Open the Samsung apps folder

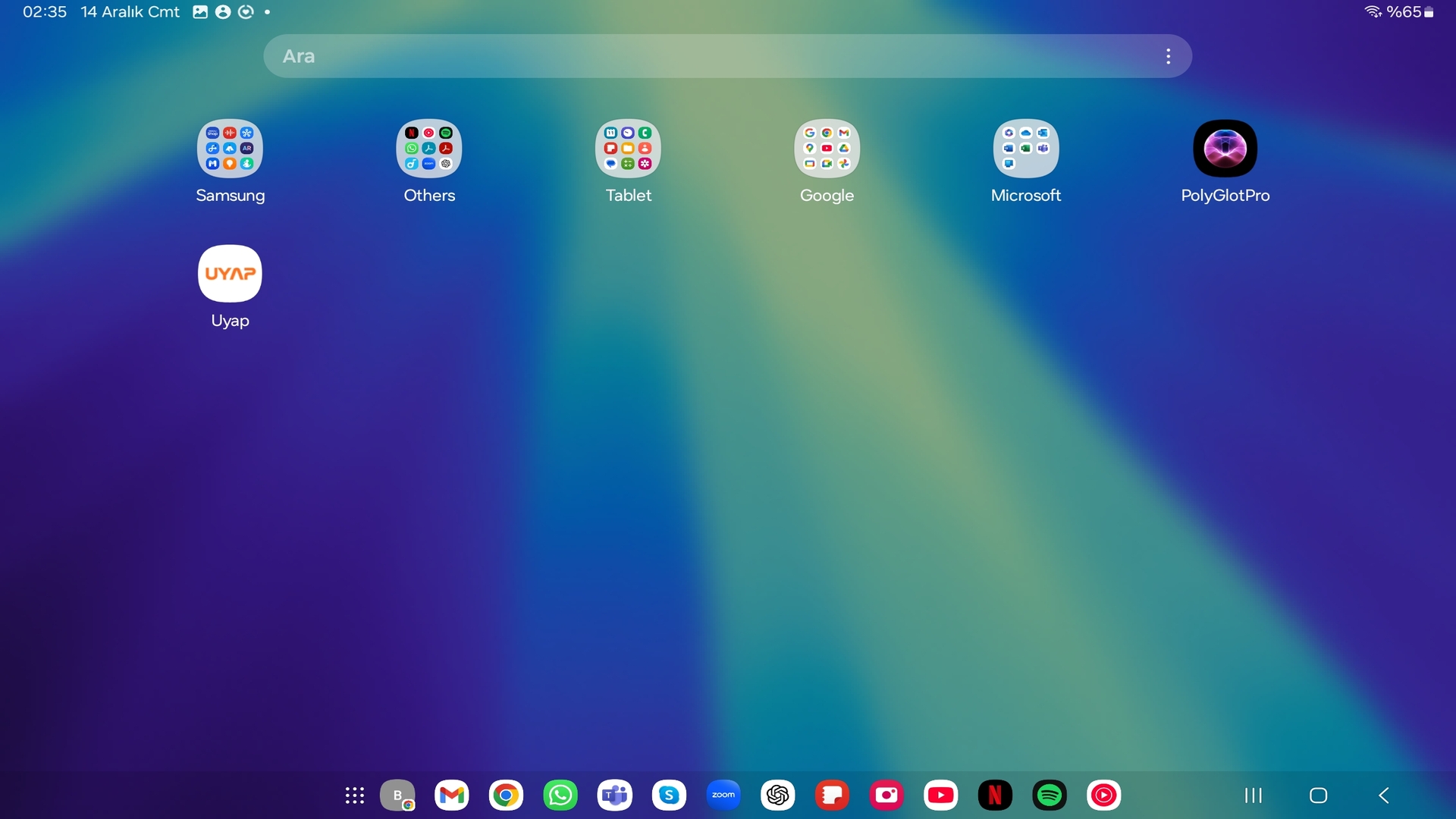(230, 149)
